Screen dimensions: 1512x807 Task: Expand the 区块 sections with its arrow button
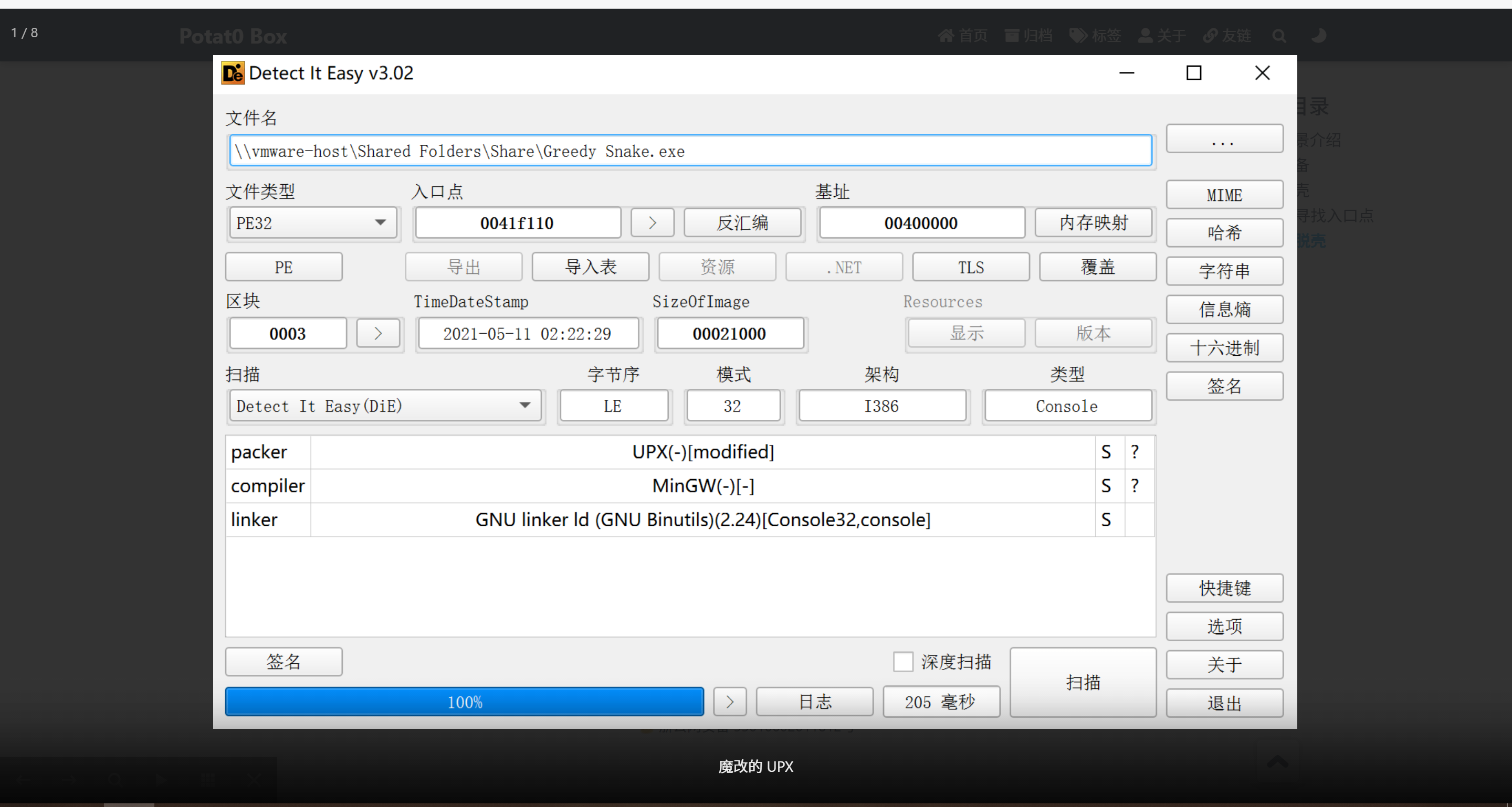[x=378, y=333]
